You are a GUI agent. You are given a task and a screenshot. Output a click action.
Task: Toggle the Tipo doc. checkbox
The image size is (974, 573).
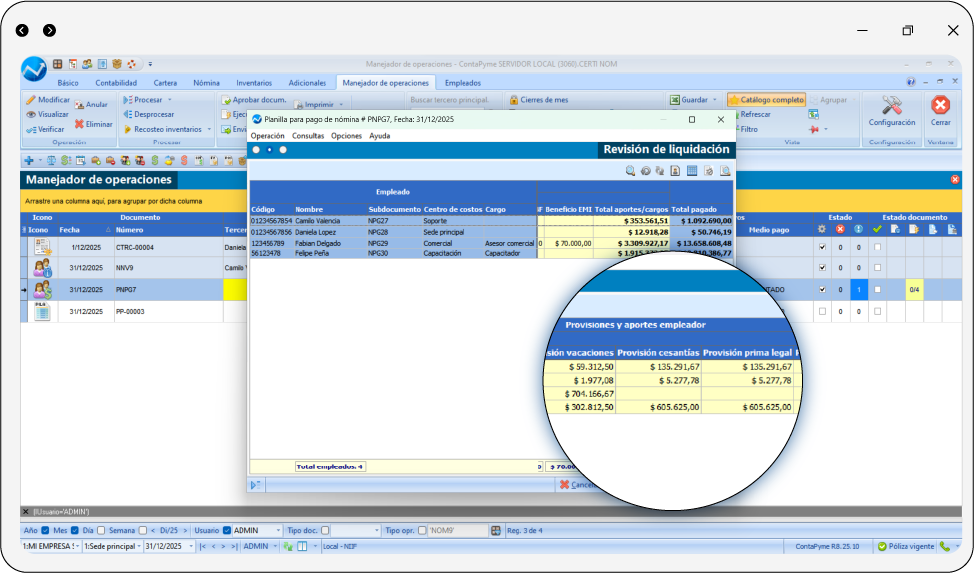325,531
